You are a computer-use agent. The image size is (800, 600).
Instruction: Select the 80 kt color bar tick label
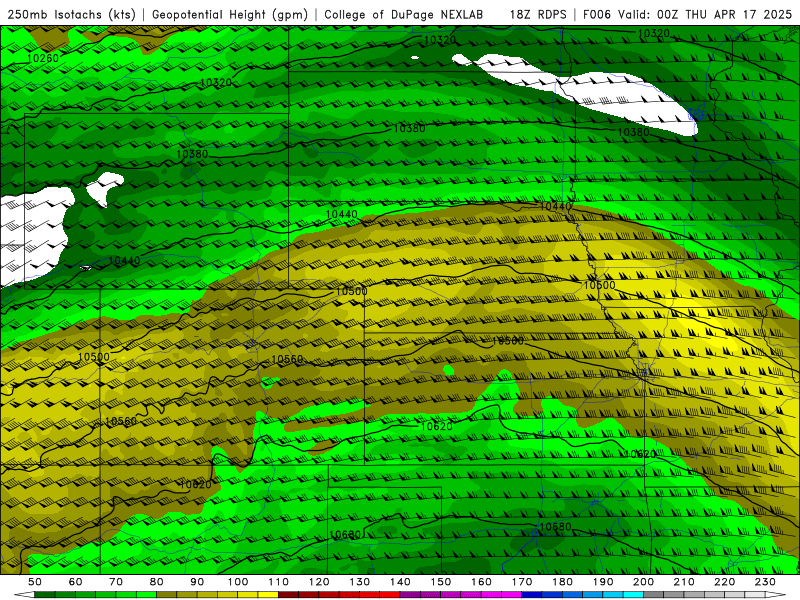157,582
